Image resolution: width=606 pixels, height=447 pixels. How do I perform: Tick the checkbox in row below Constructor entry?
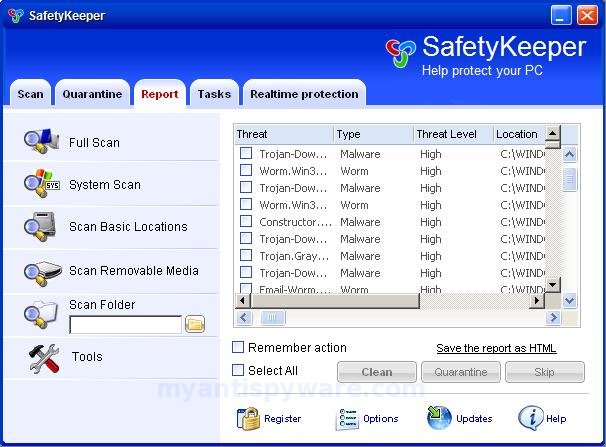click(x=246, y=238)
